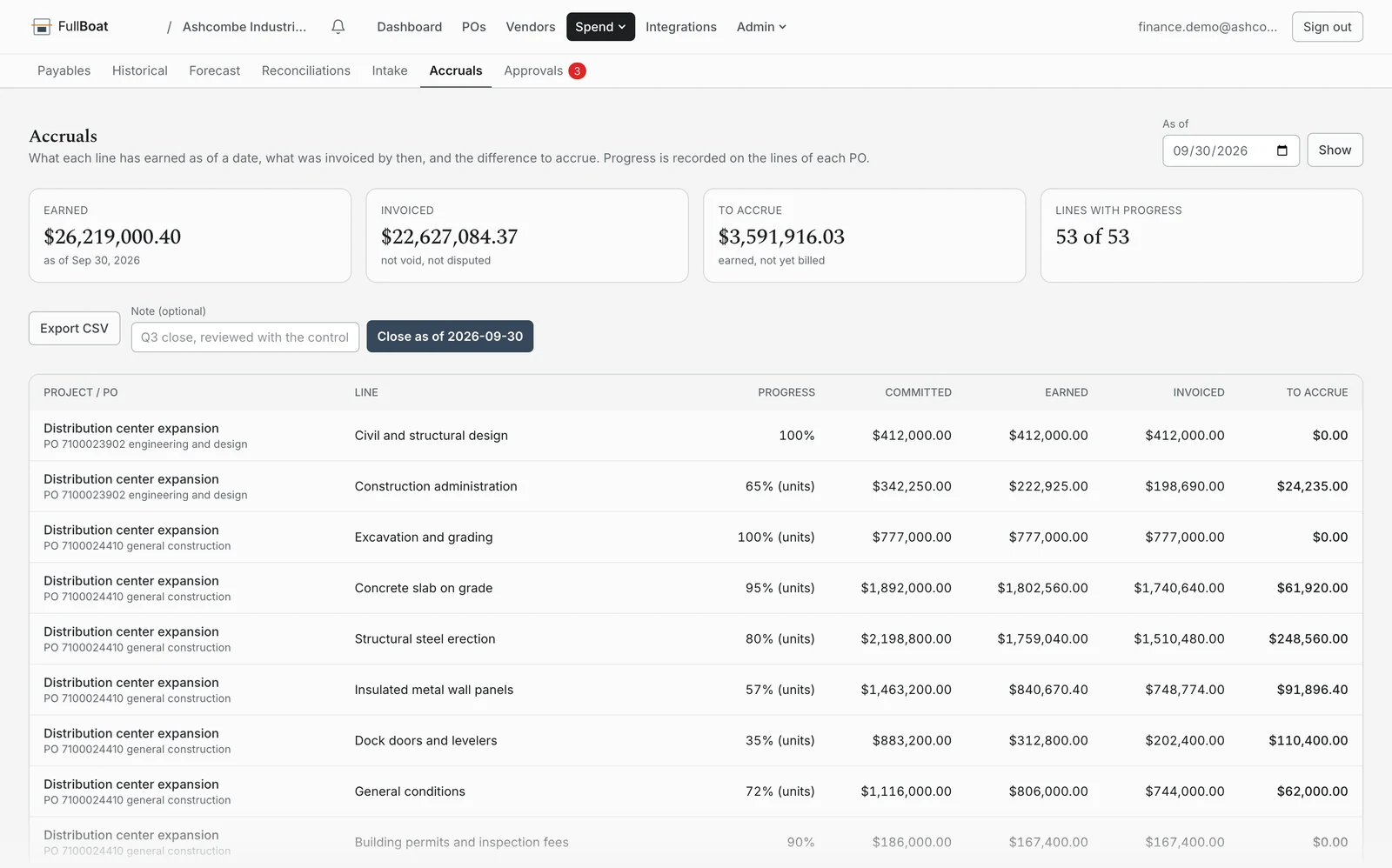1392x868 pixels.
Task: Click the finance.demo@ashco... account email
Action: 1208,27
